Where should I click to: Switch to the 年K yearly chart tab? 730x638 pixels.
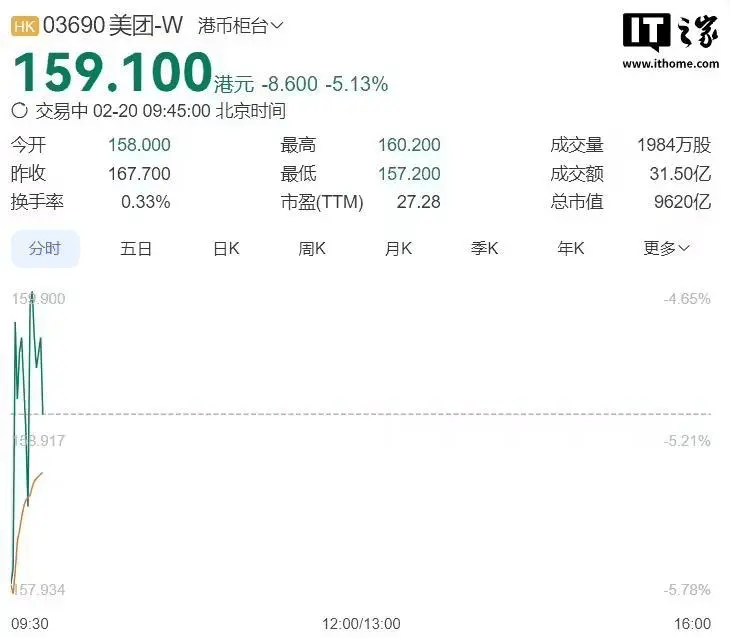tap(571, 248)
